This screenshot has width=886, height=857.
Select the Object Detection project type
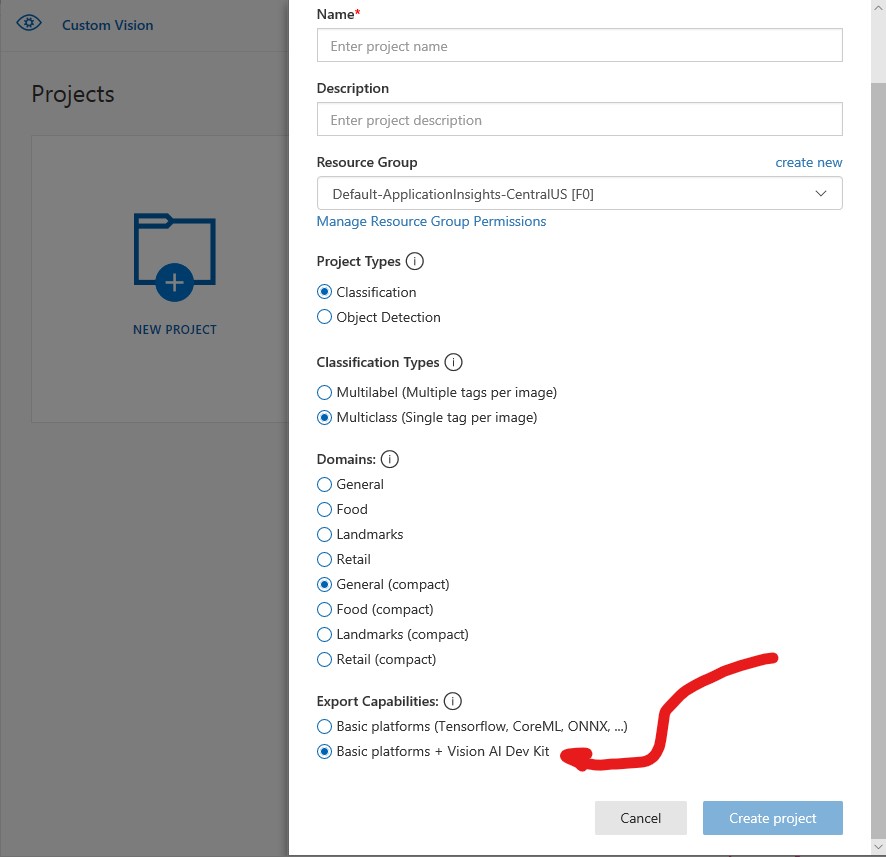(324, 317)
